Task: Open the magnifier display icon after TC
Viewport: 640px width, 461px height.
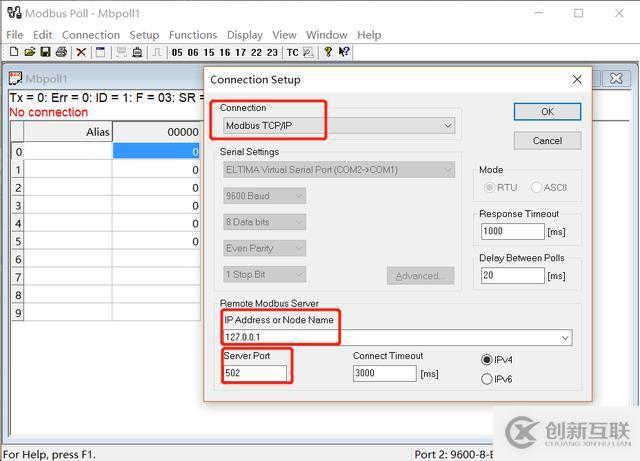Action: click(x=308, y=53)
